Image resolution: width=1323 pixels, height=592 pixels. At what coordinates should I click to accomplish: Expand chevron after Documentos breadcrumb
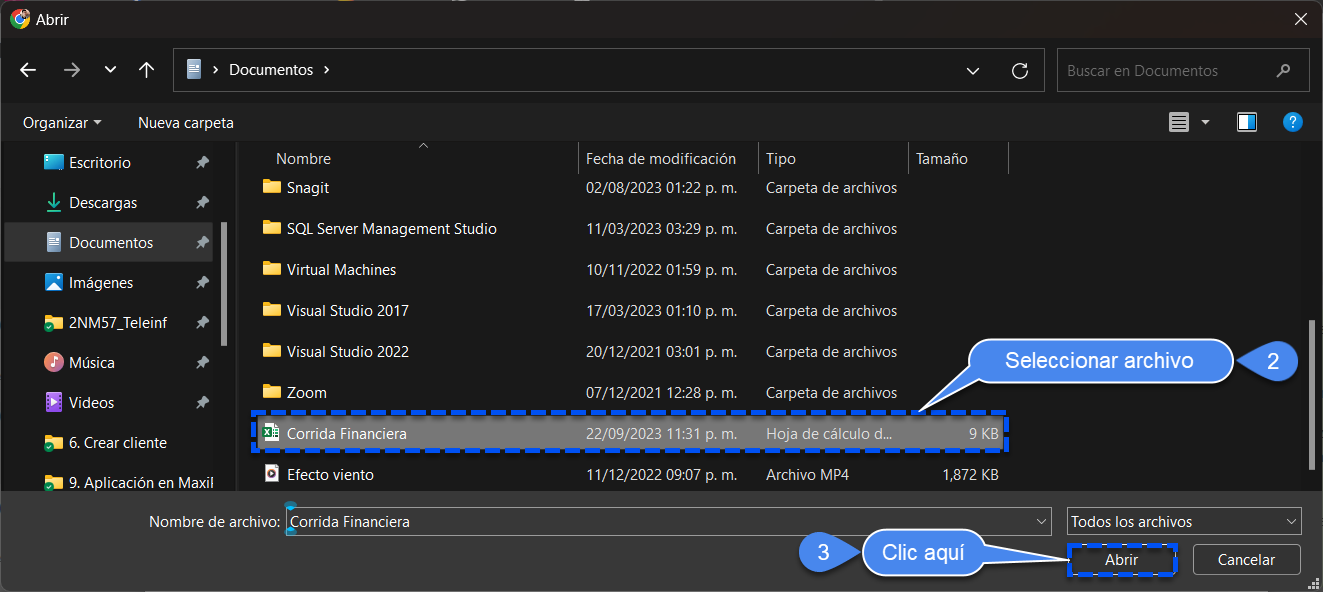pos(326,70)
